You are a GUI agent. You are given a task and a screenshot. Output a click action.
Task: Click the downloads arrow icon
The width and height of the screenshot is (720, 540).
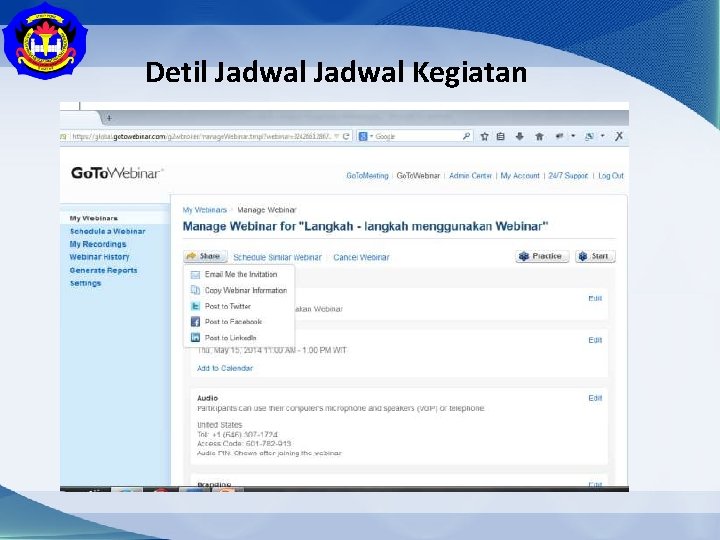519,136
